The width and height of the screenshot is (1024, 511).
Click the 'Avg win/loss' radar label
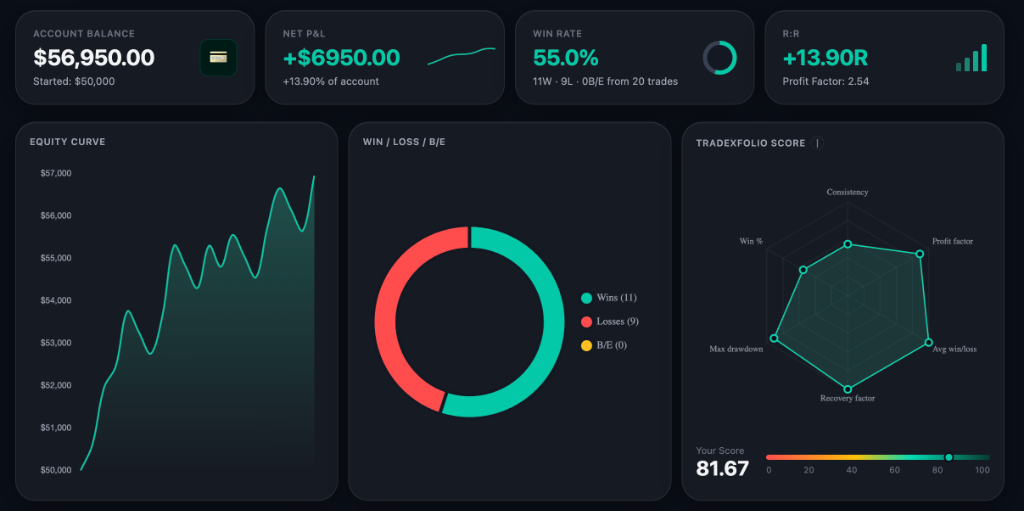tap(955, 350)
